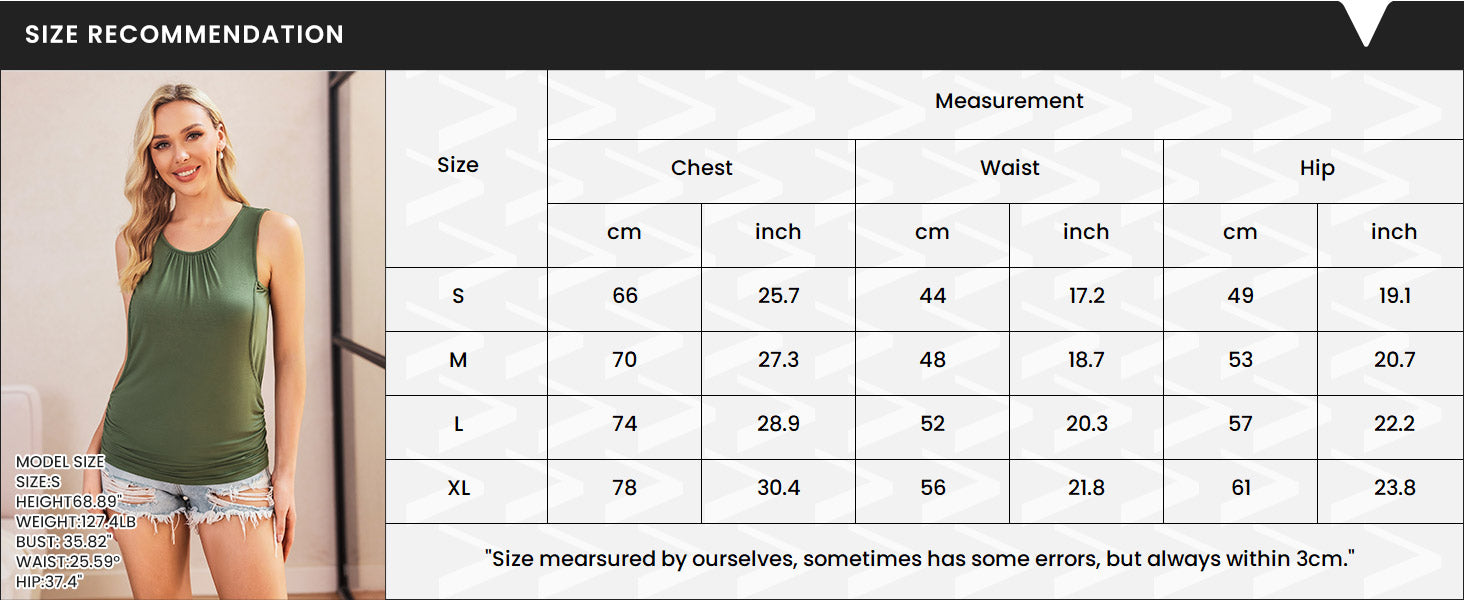
Task: Choose the L size row label
Action: (458, 424)
